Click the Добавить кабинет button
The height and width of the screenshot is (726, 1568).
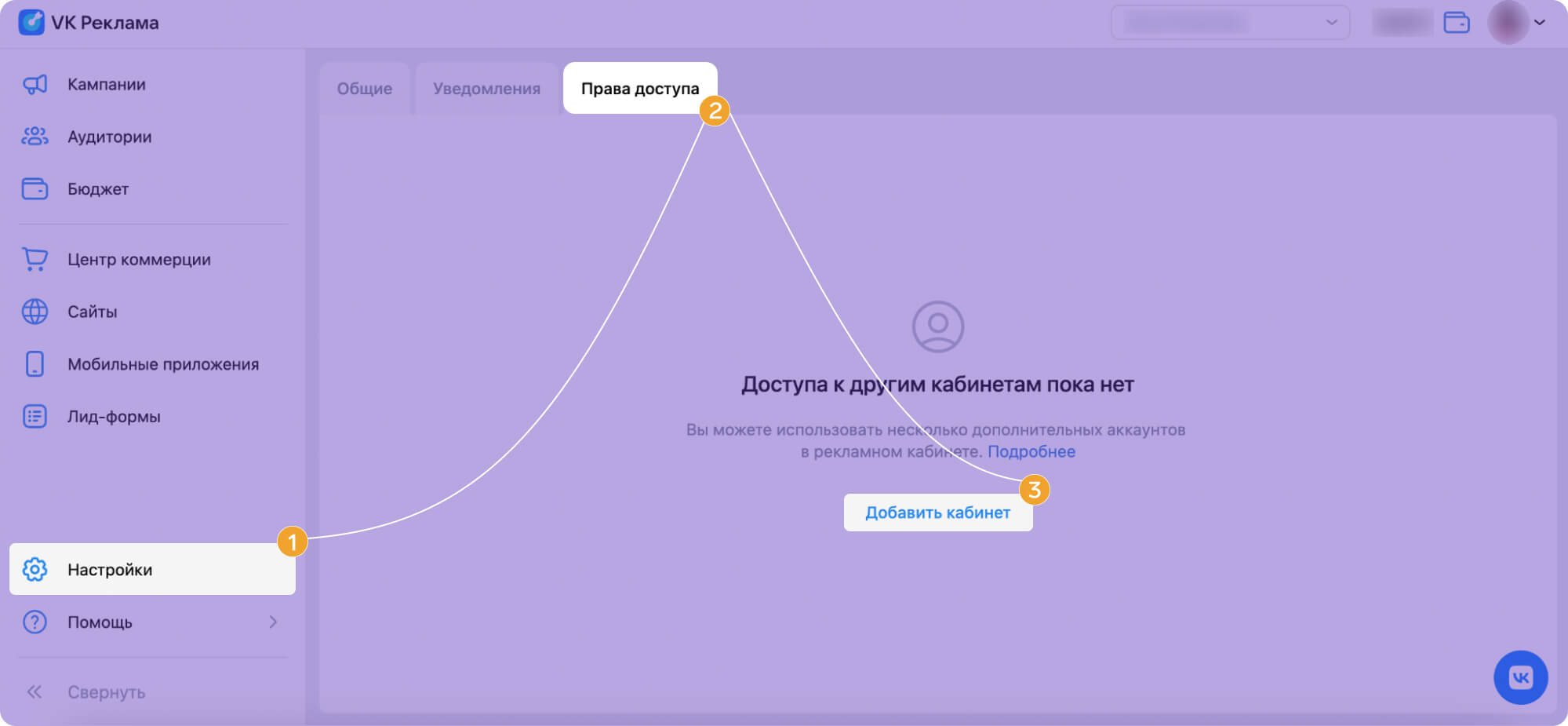938,513
